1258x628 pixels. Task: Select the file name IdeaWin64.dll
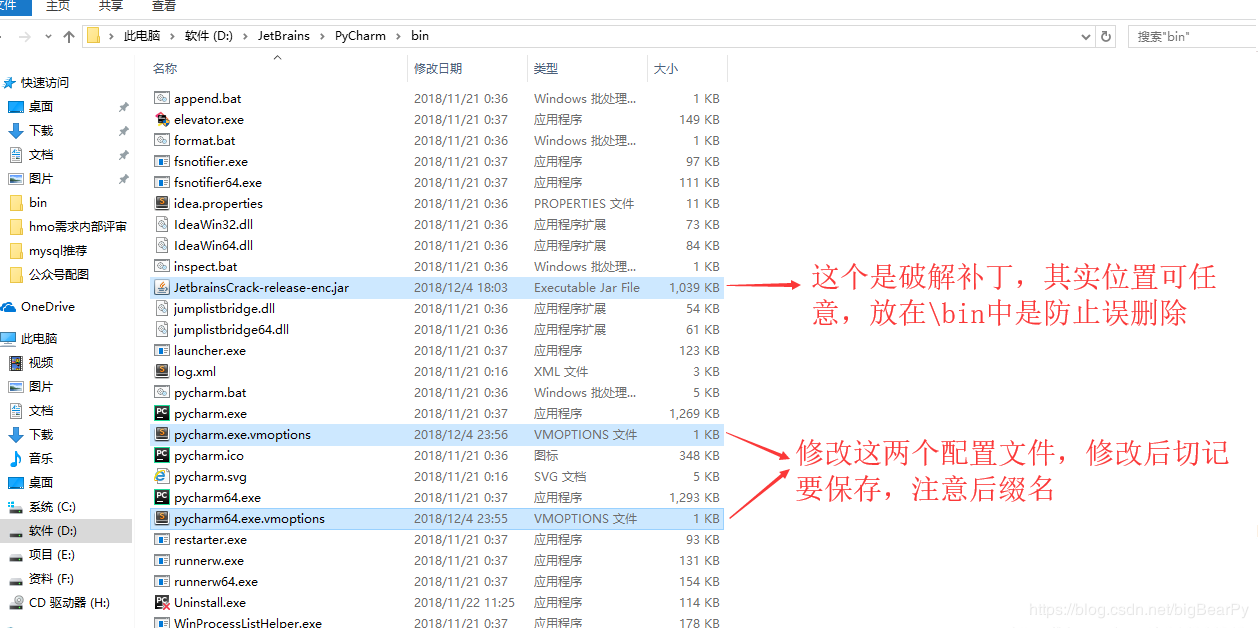tap(213, 245)
